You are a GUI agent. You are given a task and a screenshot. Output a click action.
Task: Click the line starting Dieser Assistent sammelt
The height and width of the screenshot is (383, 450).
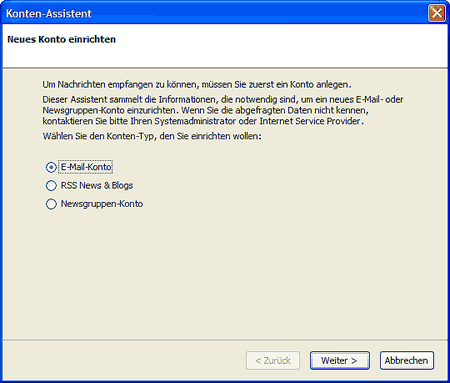coord(223,99)
